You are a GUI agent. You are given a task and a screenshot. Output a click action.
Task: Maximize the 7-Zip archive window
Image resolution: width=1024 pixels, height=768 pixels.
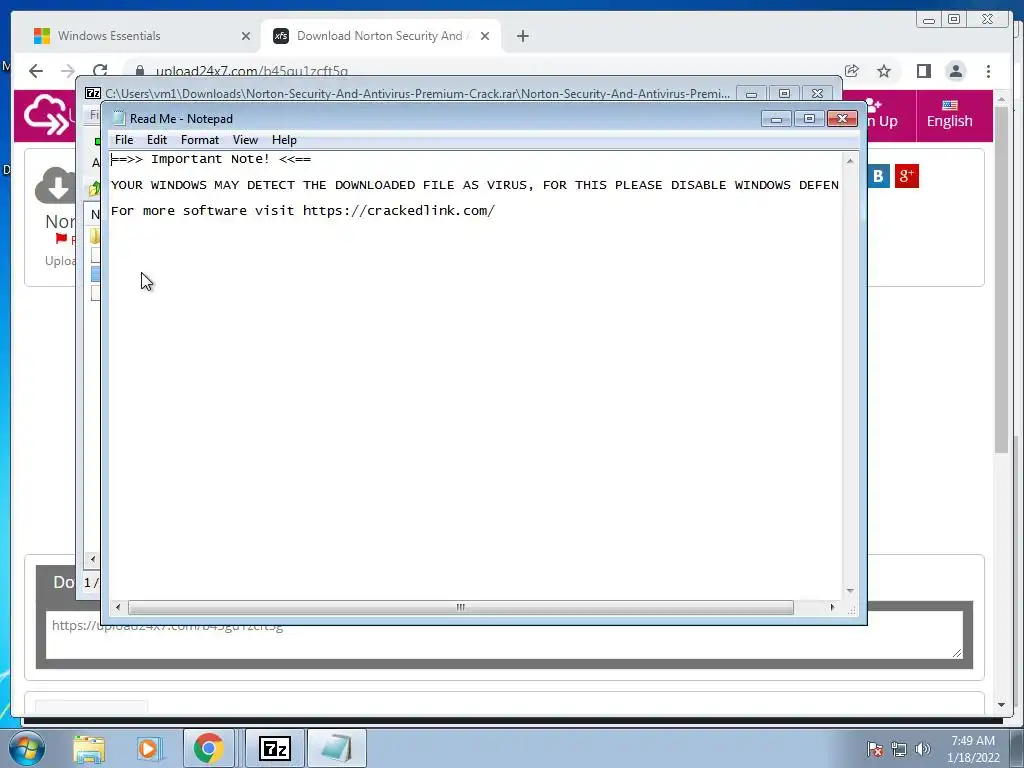pyautogui.click(x=784, y=94)
